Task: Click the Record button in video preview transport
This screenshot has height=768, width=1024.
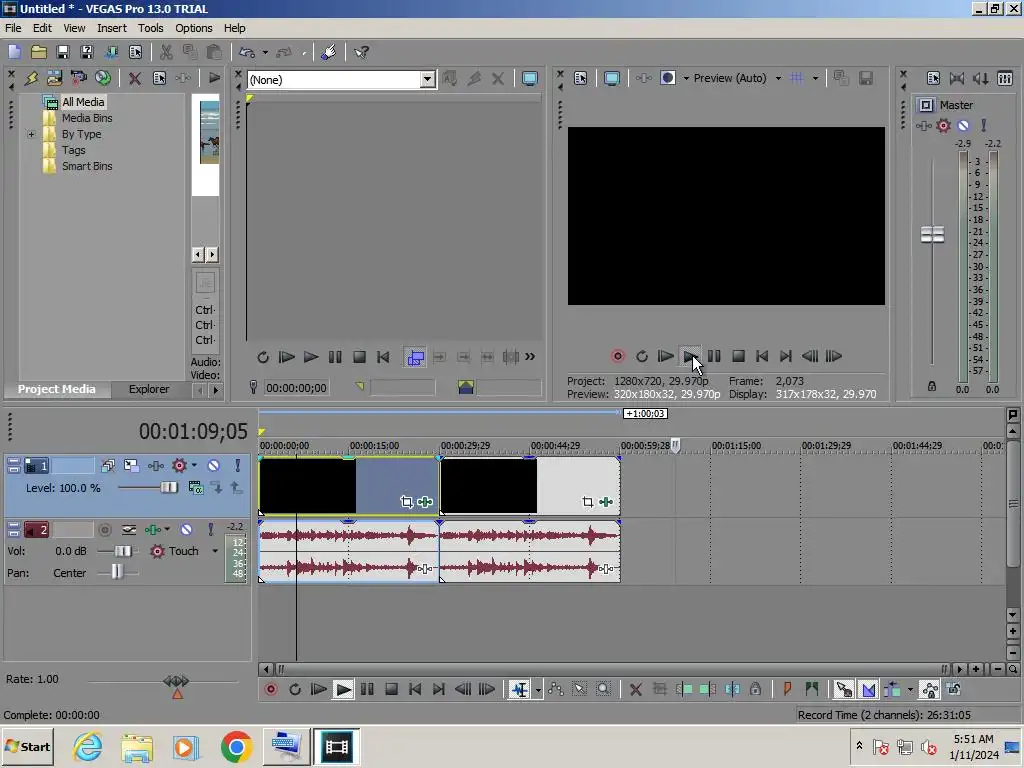Action: click(x=618, y=356)
